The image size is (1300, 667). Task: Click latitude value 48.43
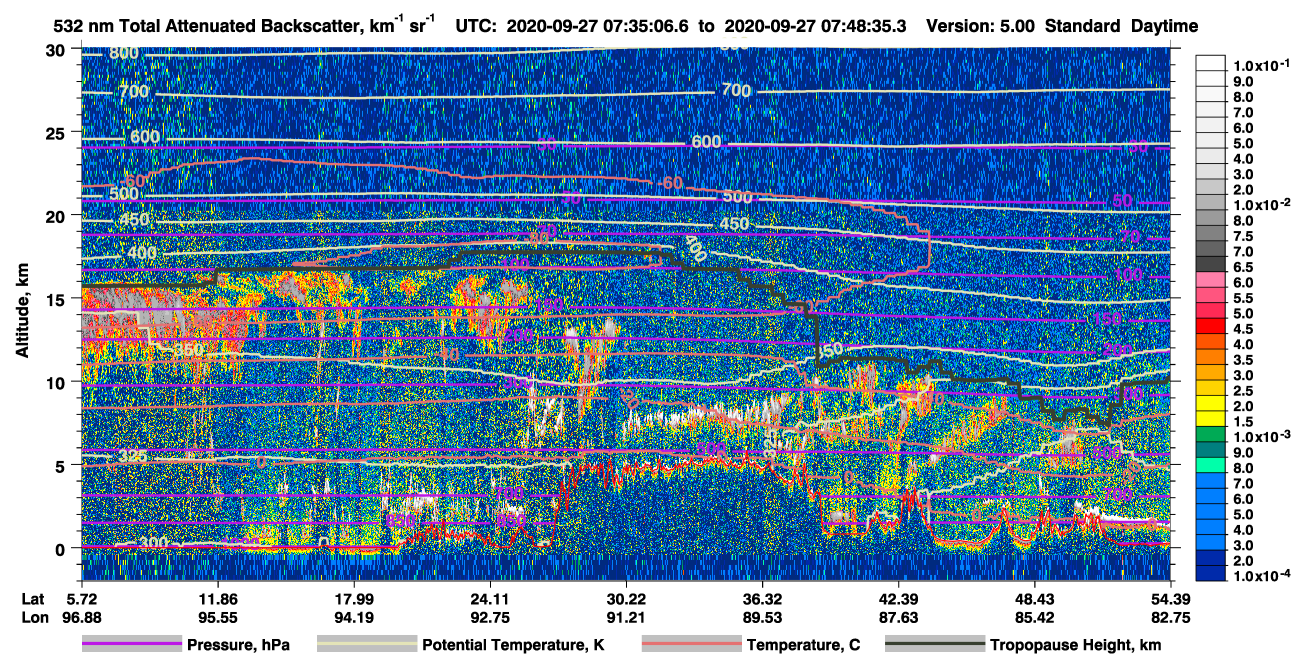click(x=1034, y=598)
